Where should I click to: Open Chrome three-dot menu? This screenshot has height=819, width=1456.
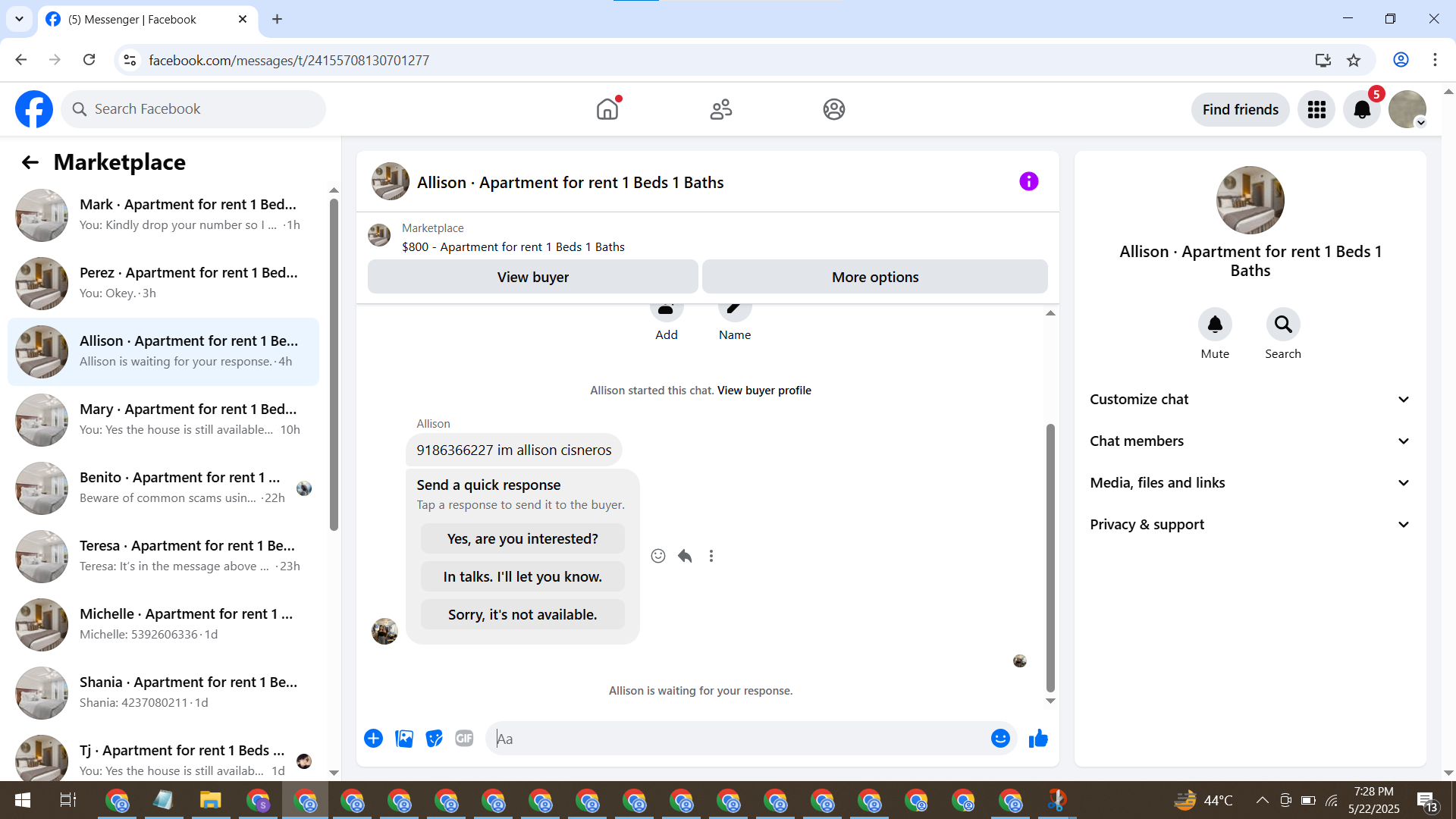(1435, 60)
